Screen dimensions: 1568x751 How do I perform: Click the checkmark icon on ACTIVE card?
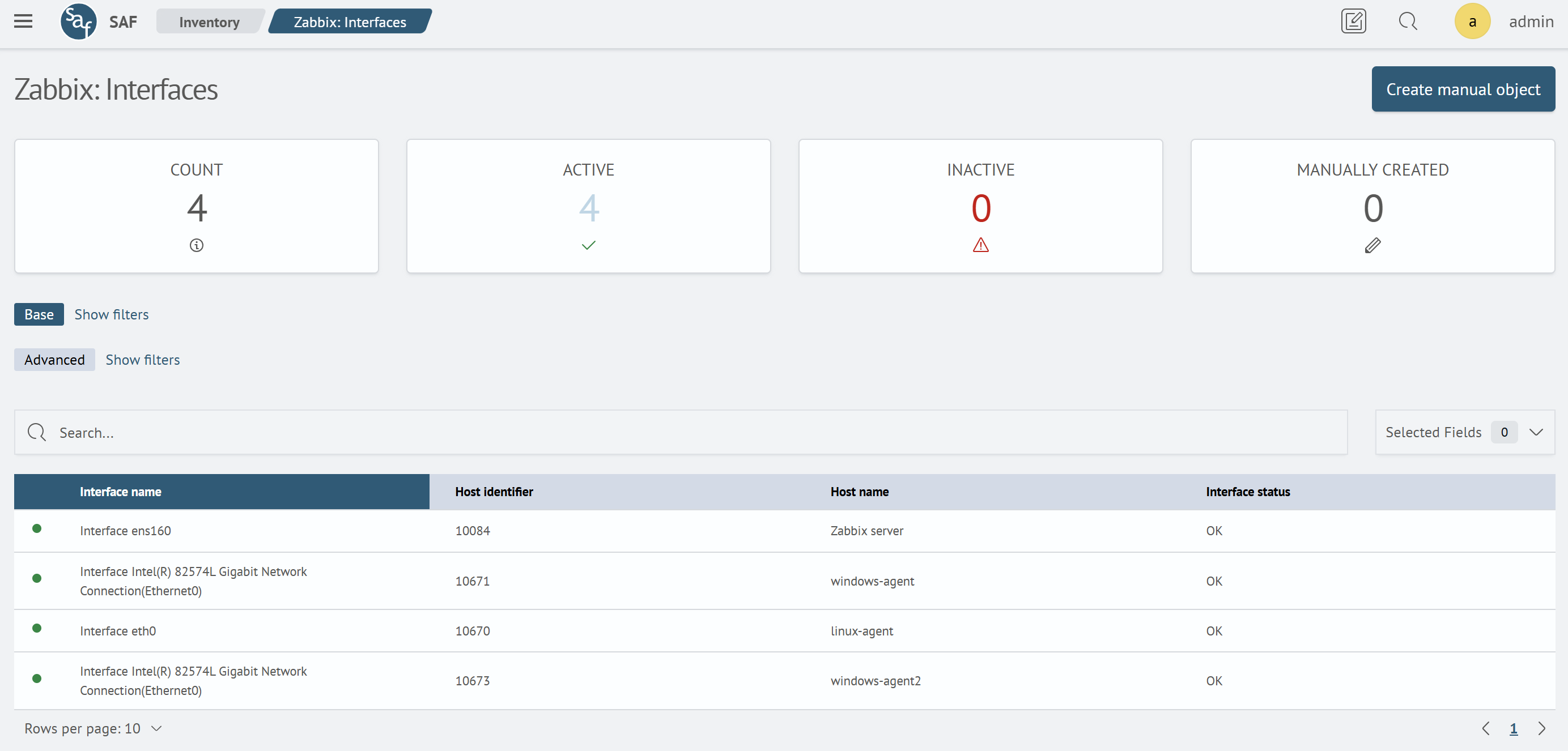point(588,245)
